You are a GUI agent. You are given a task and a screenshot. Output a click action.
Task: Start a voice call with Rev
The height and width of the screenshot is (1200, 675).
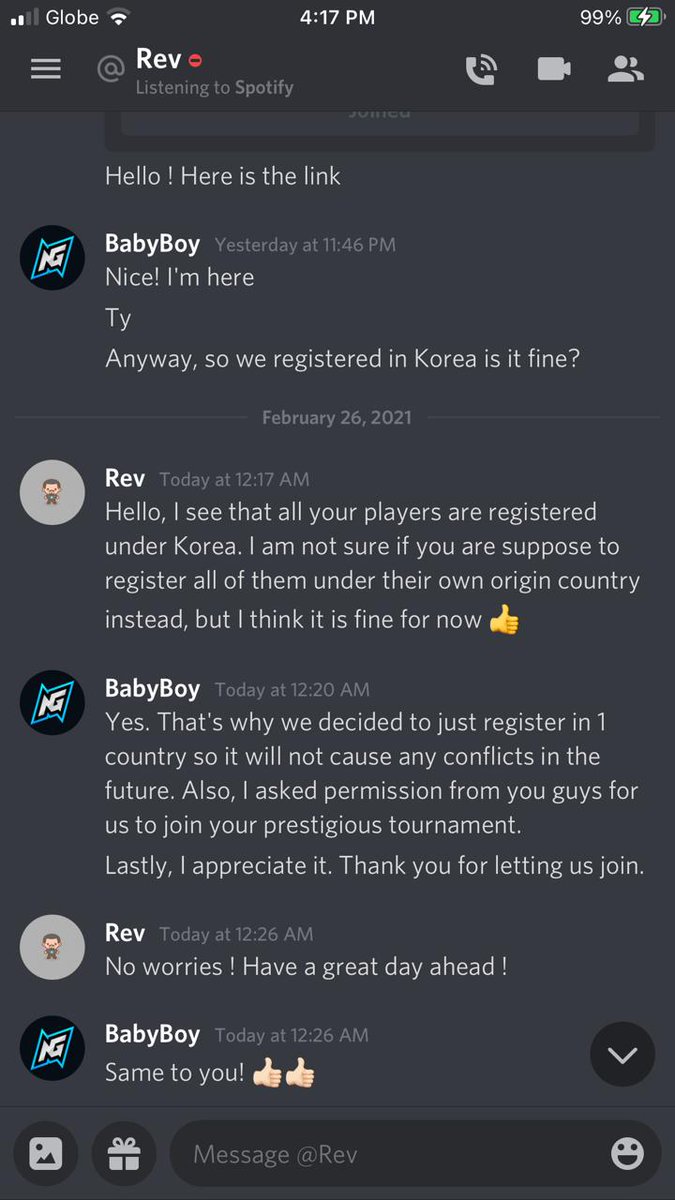(481, 69)
